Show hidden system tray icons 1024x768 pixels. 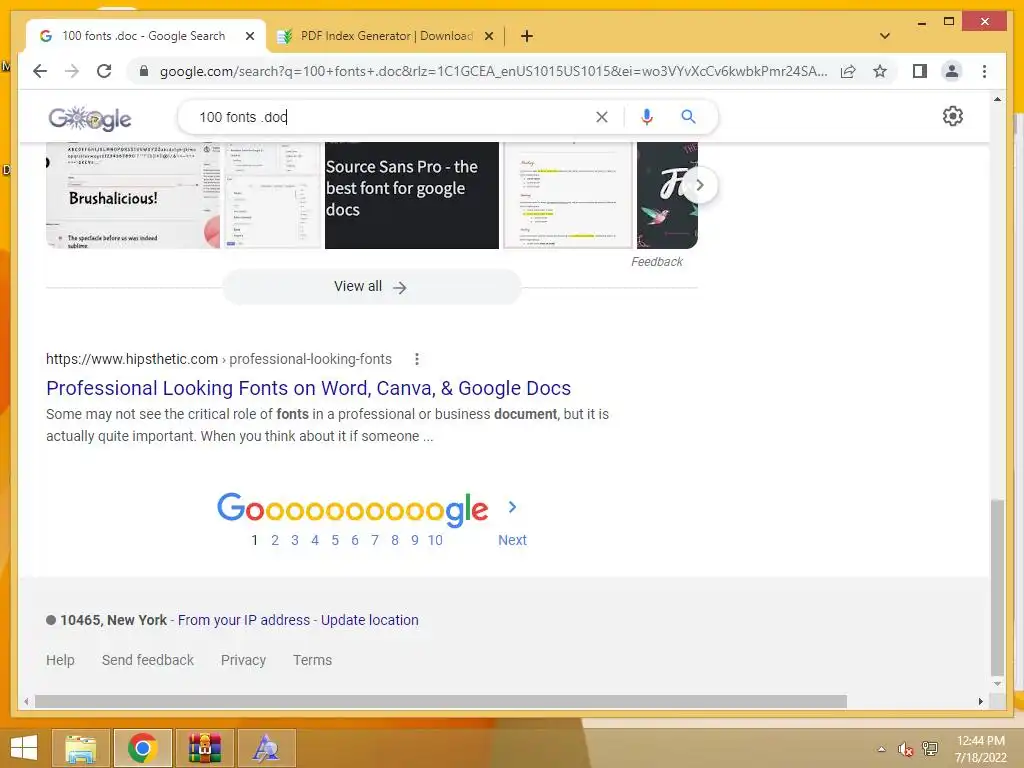[881, 749]
